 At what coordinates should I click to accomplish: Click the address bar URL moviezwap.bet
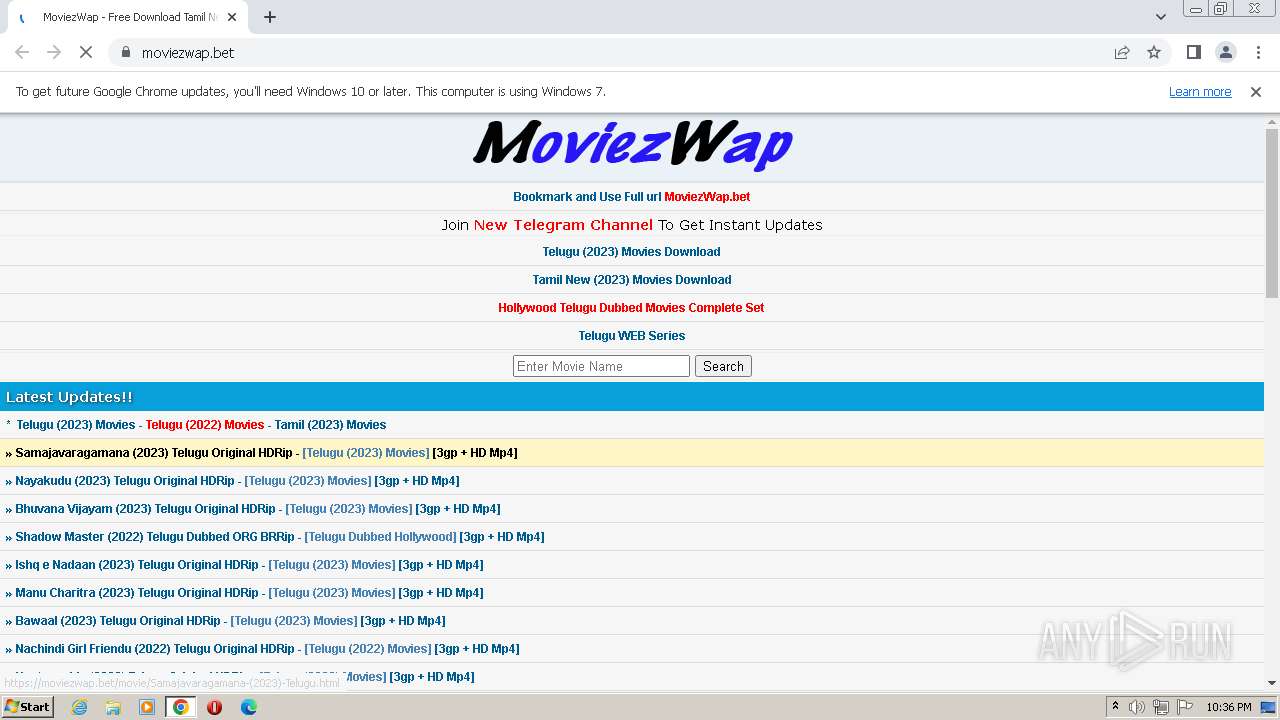click(188, 52)
